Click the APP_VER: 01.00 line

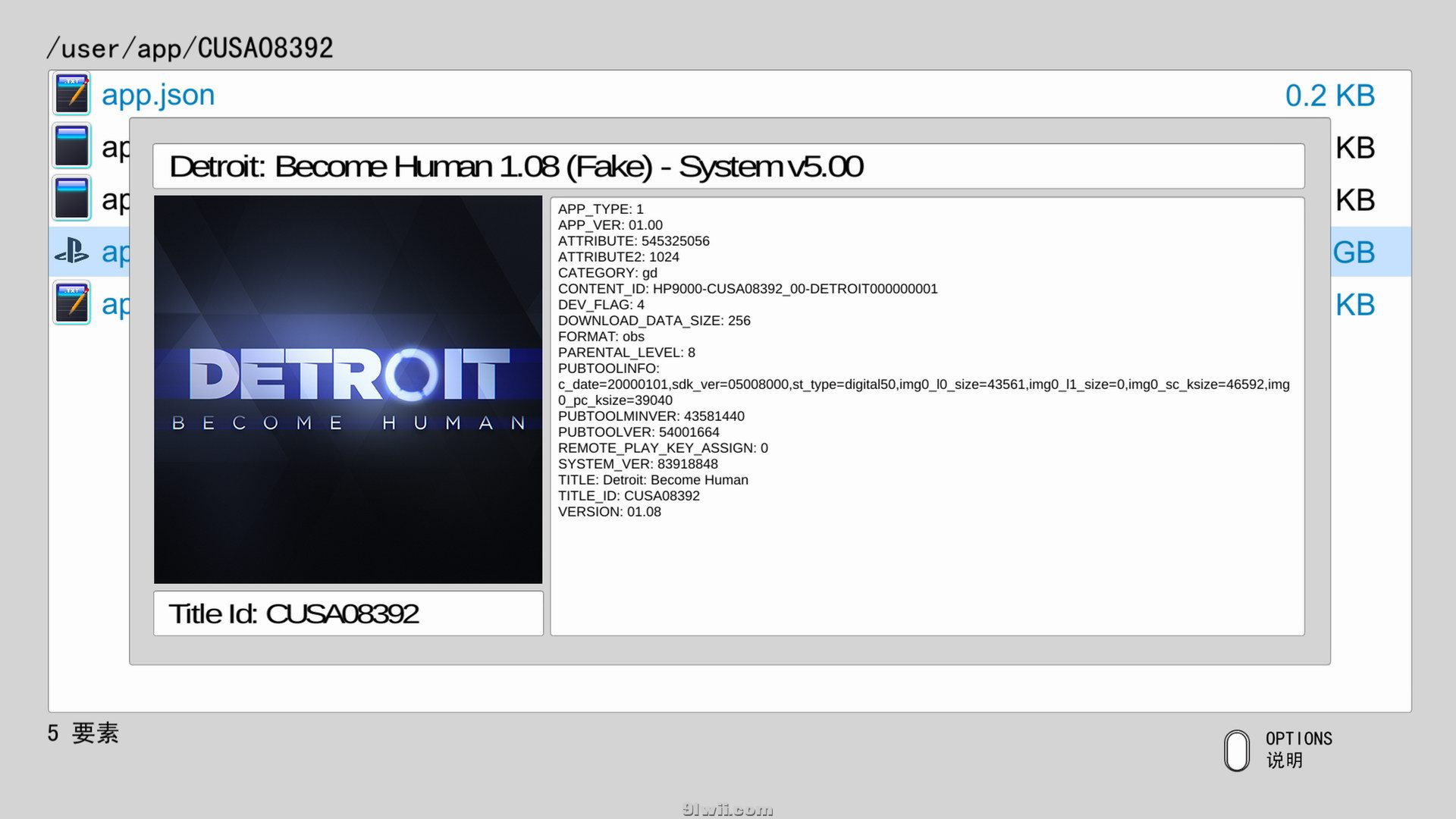click(x=610, y=225)
